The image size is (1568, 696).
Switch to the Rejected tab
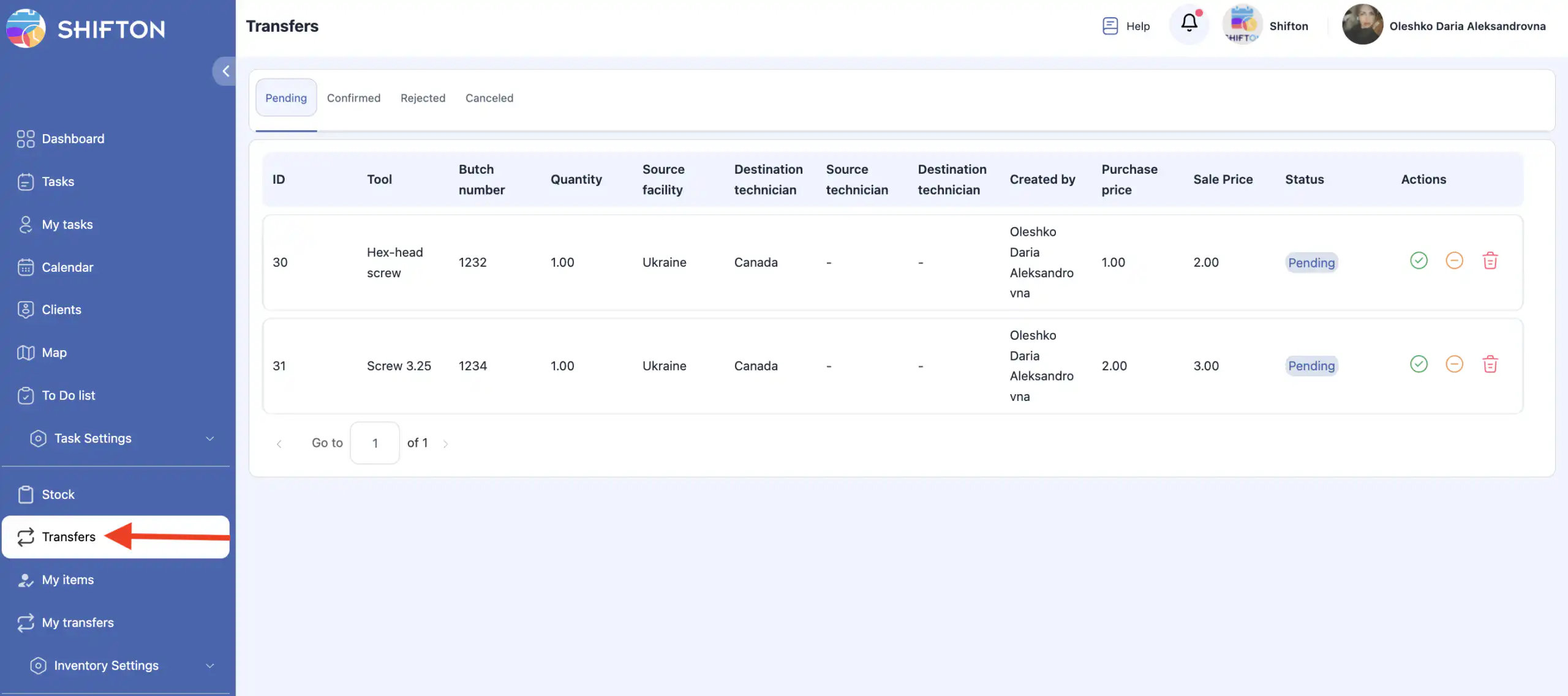coord(423,98)
